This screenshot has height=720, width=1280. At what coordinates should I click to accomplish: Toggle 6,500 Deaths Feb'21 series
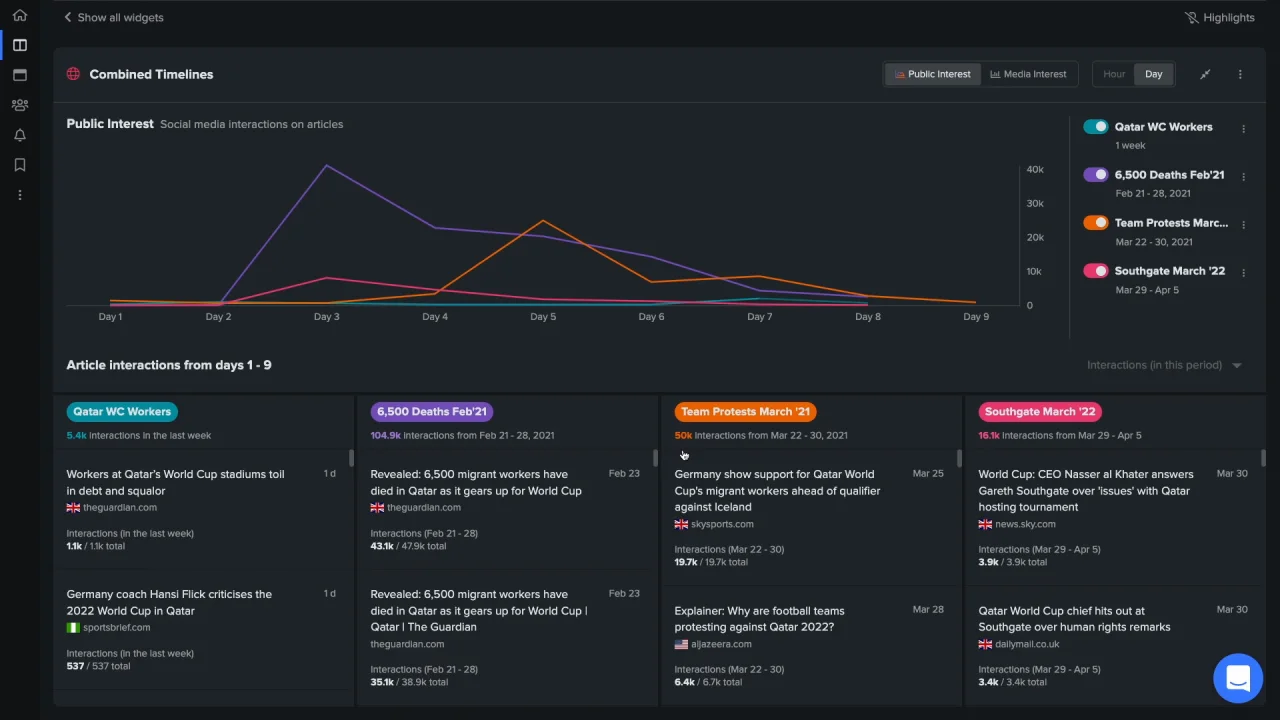coord(1096,175)
